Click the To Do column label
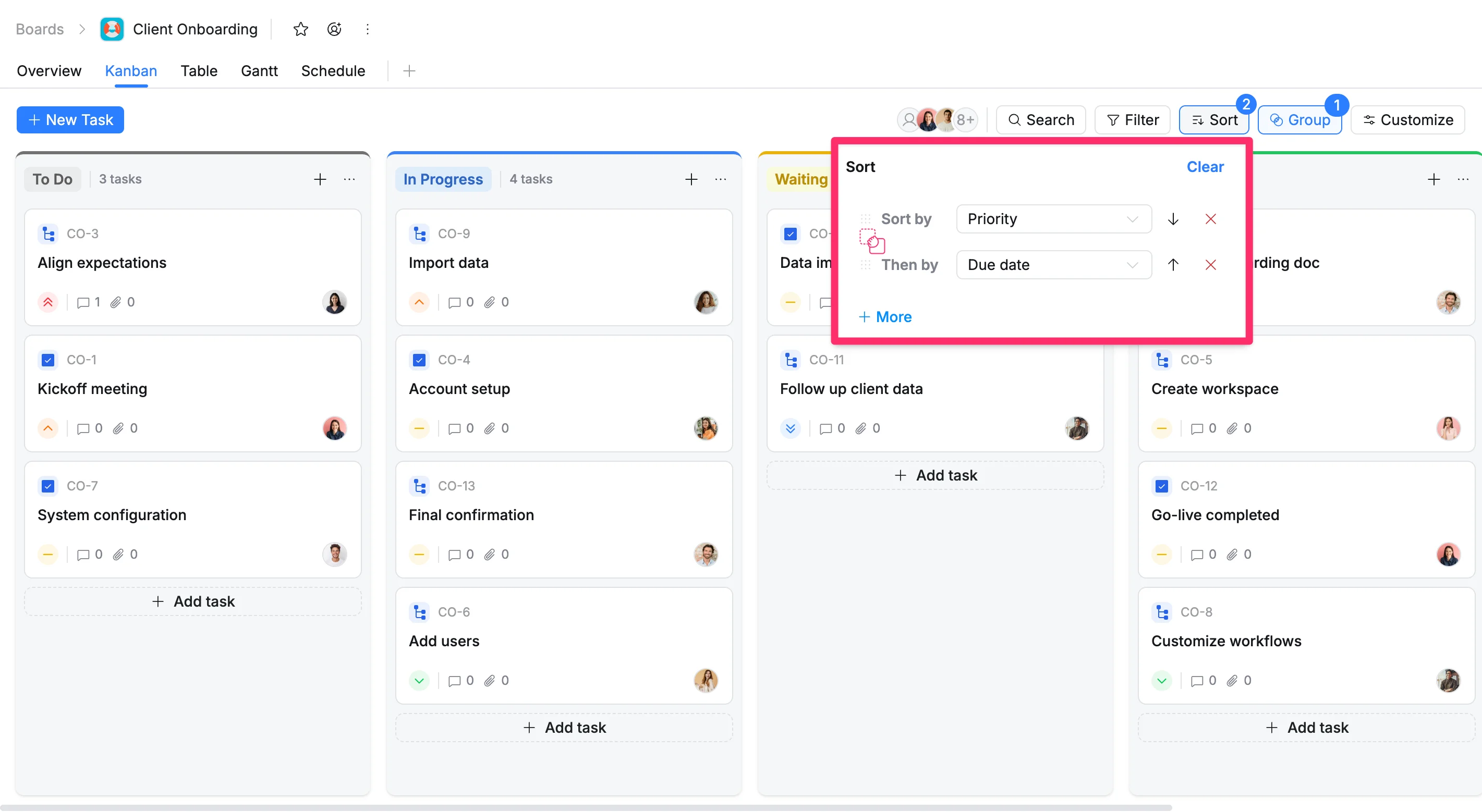1482x812 pixels. coord(52,179)
